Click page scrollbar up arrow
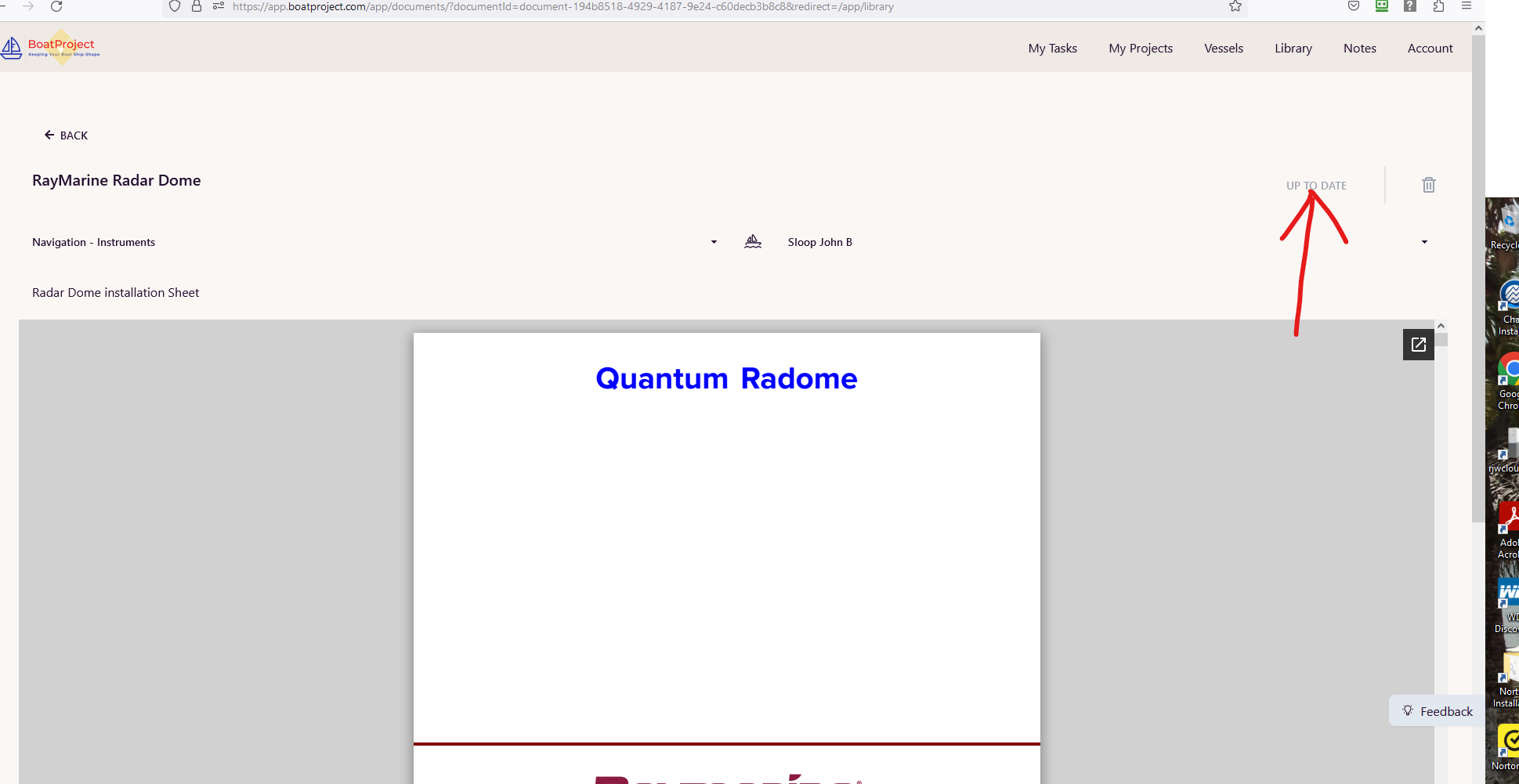1519x784 pixels. [1478, 28]
